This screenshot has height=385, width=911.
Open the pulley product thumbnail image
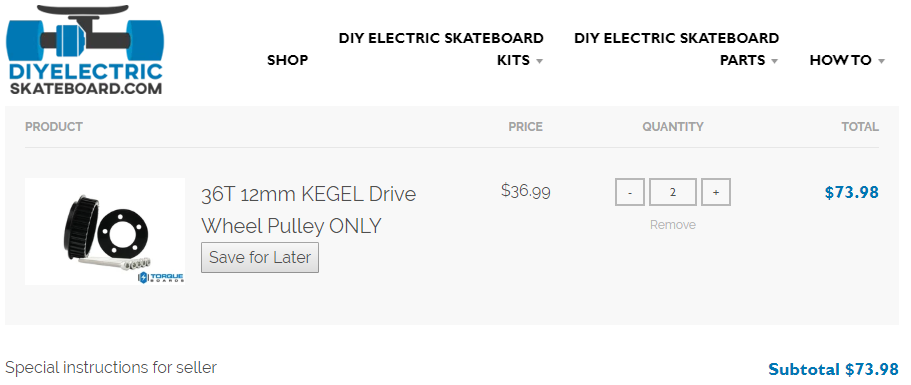point(105,231)
